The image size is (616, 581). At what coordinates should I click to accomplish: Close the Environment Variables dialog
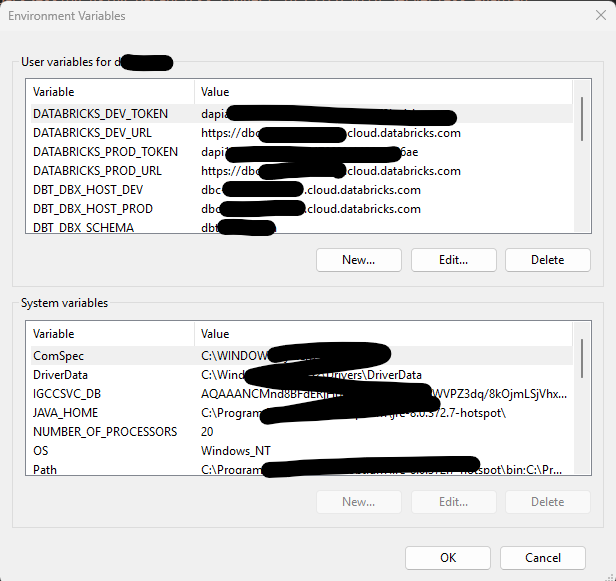pyautogui.click(x=601, y=15)
